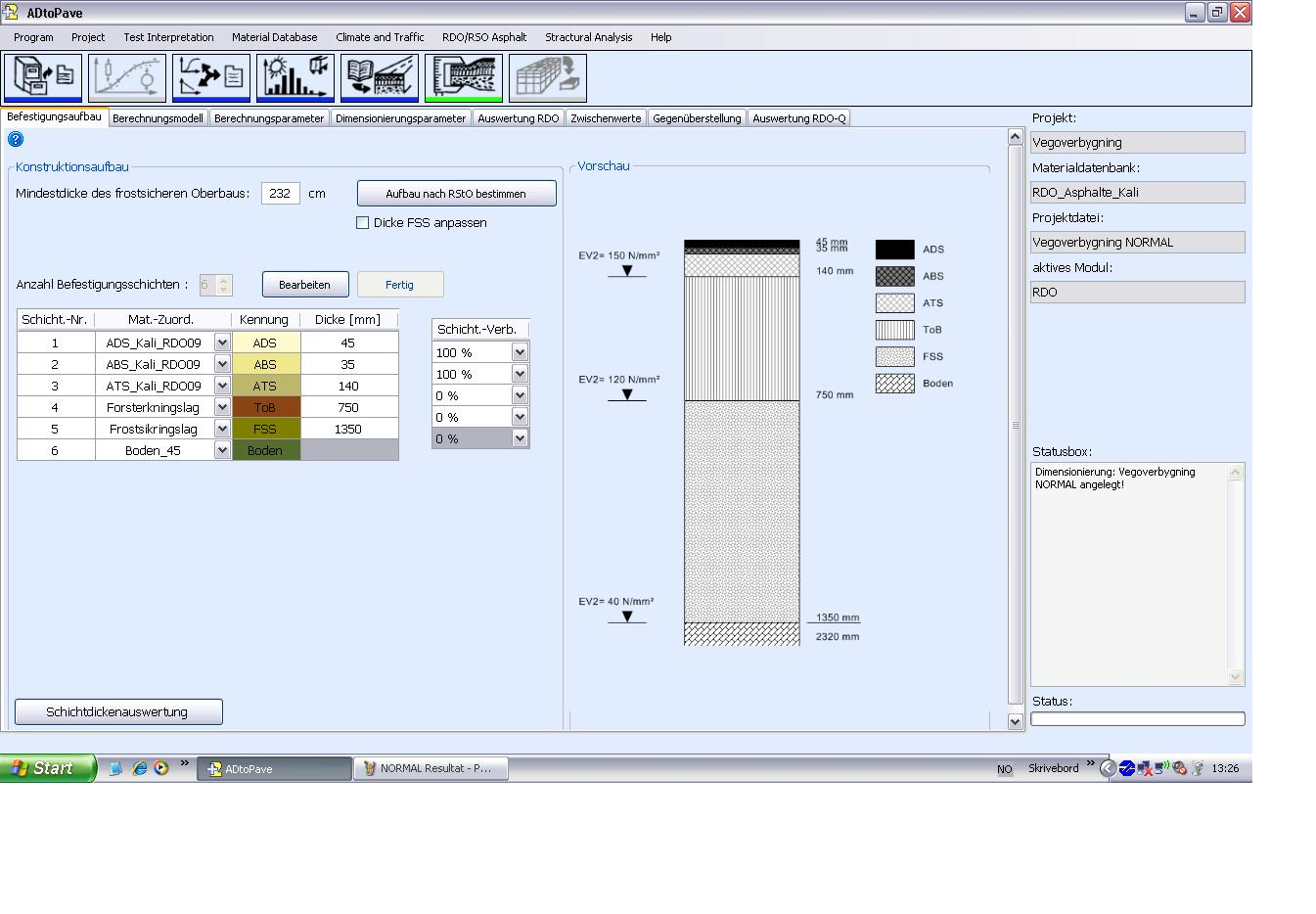Click the blue help question mark icon
1316x914 pixels.
[x=15, y=139]
